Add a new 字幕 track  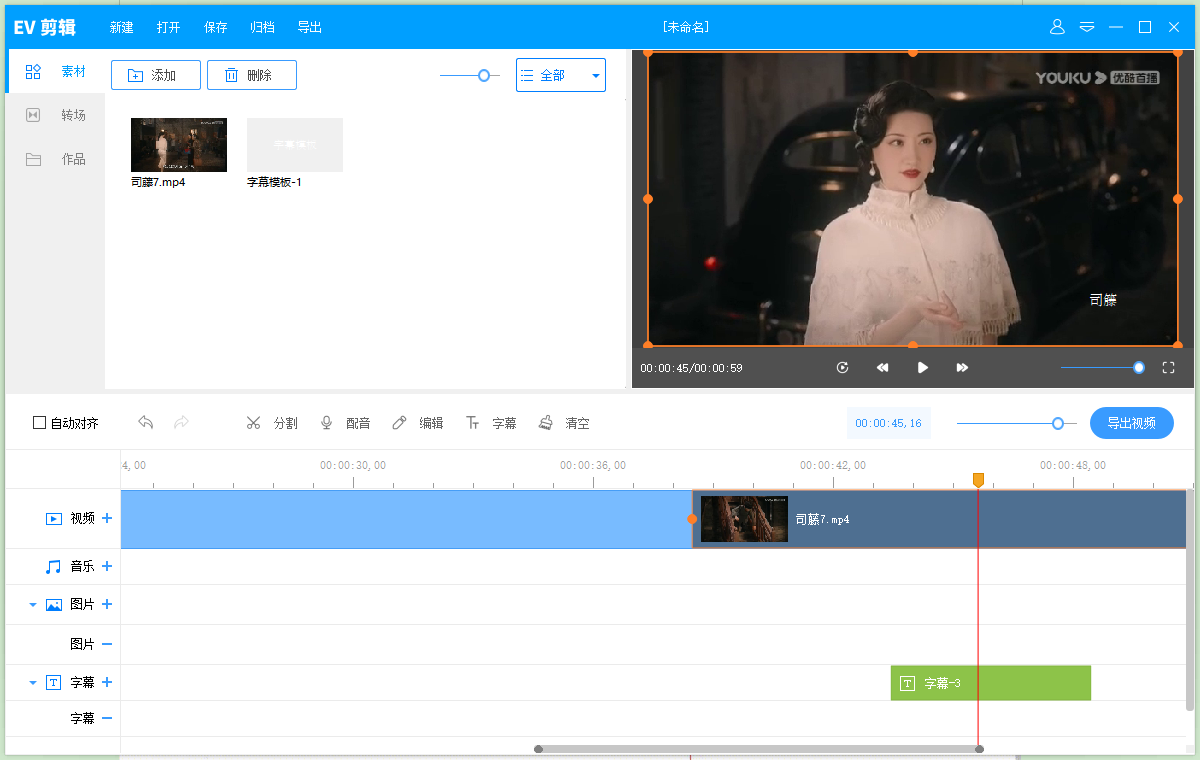tap(107, 682)
